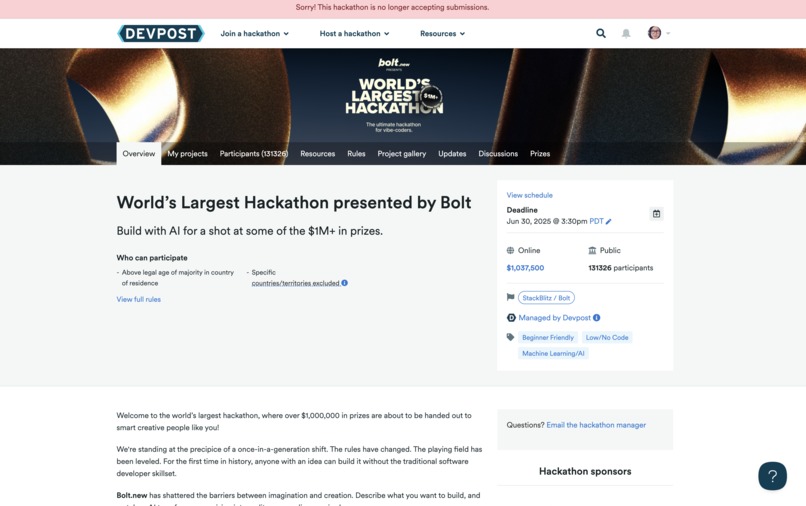Click Email the hackathon manager link

point(596,425)
